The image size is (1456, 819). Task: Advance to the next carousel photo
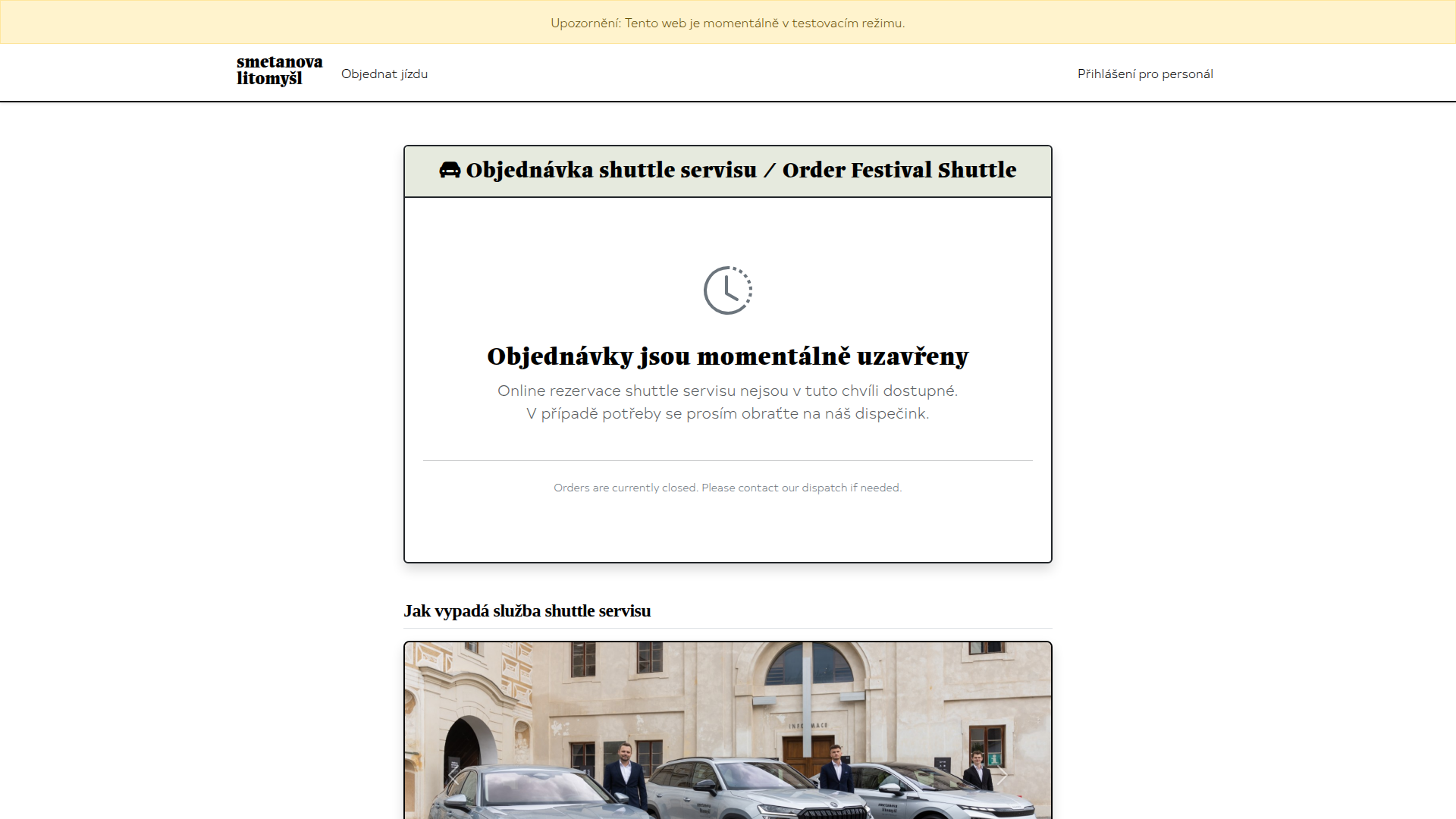(1002, 775)
